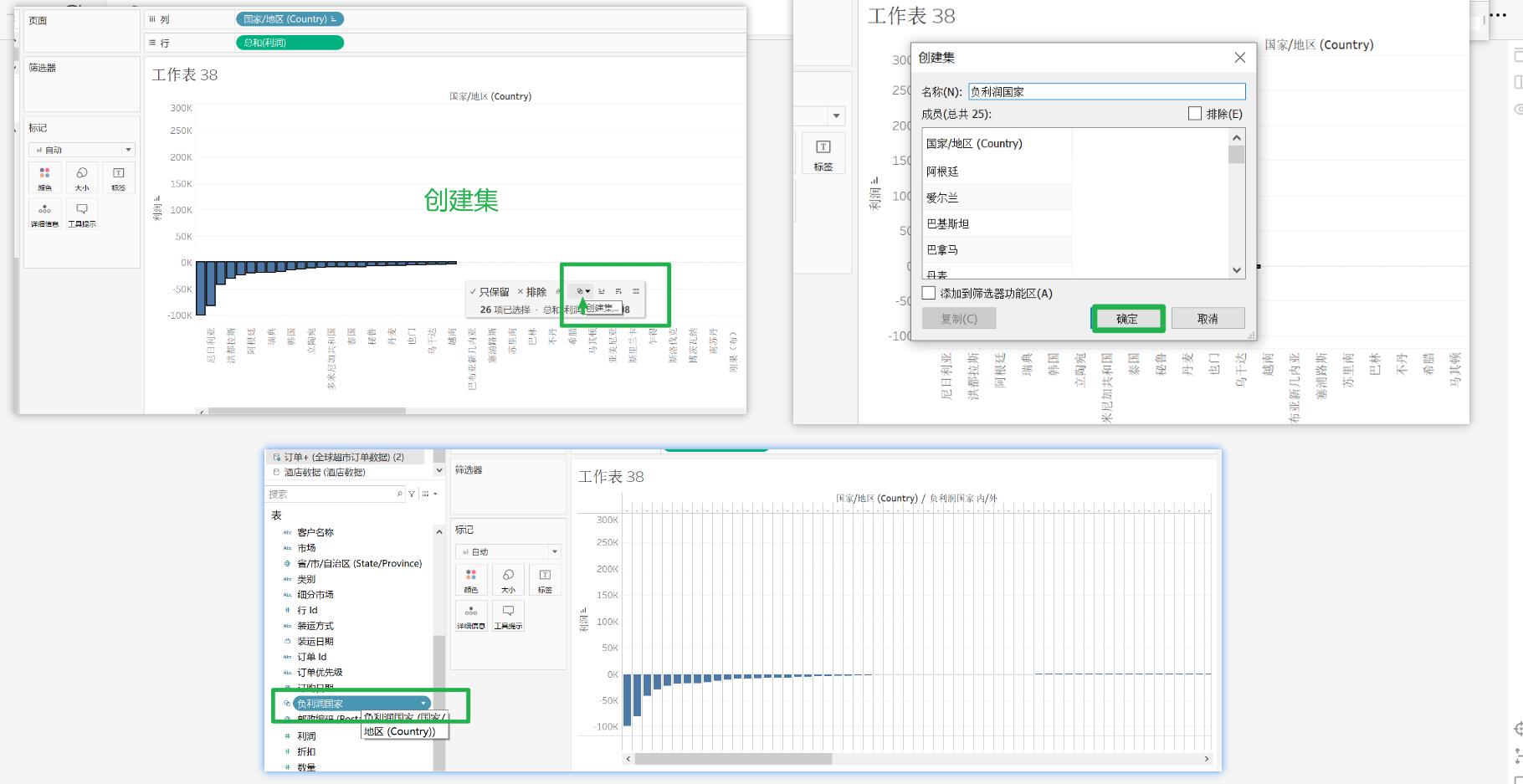Click sort ascending icon in selection tooltip
Image resolution: width=1523 pixels, height=784 pixels.
602,291
